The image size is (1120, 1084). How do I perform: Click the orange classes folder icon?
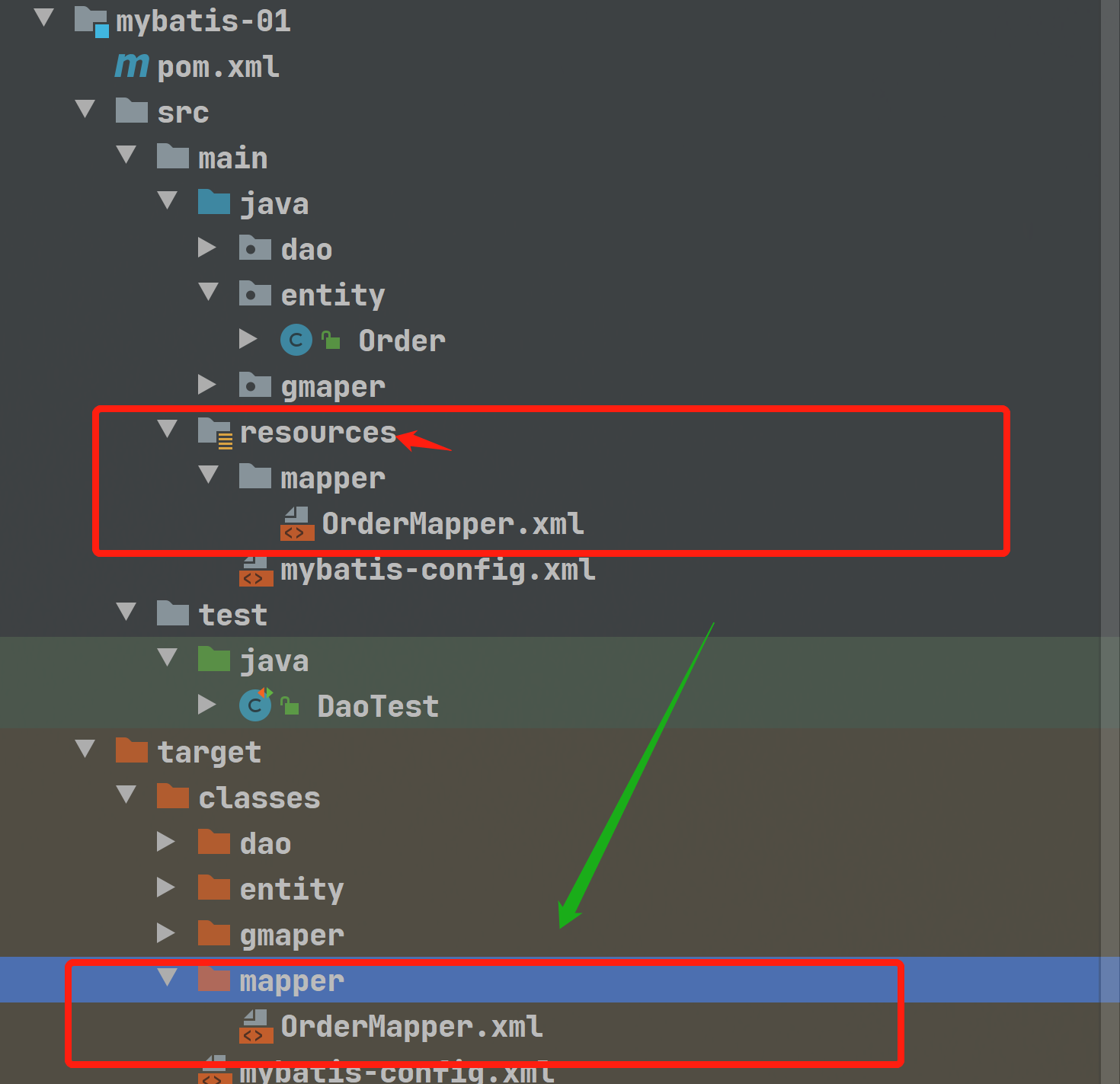click(173, 796)
